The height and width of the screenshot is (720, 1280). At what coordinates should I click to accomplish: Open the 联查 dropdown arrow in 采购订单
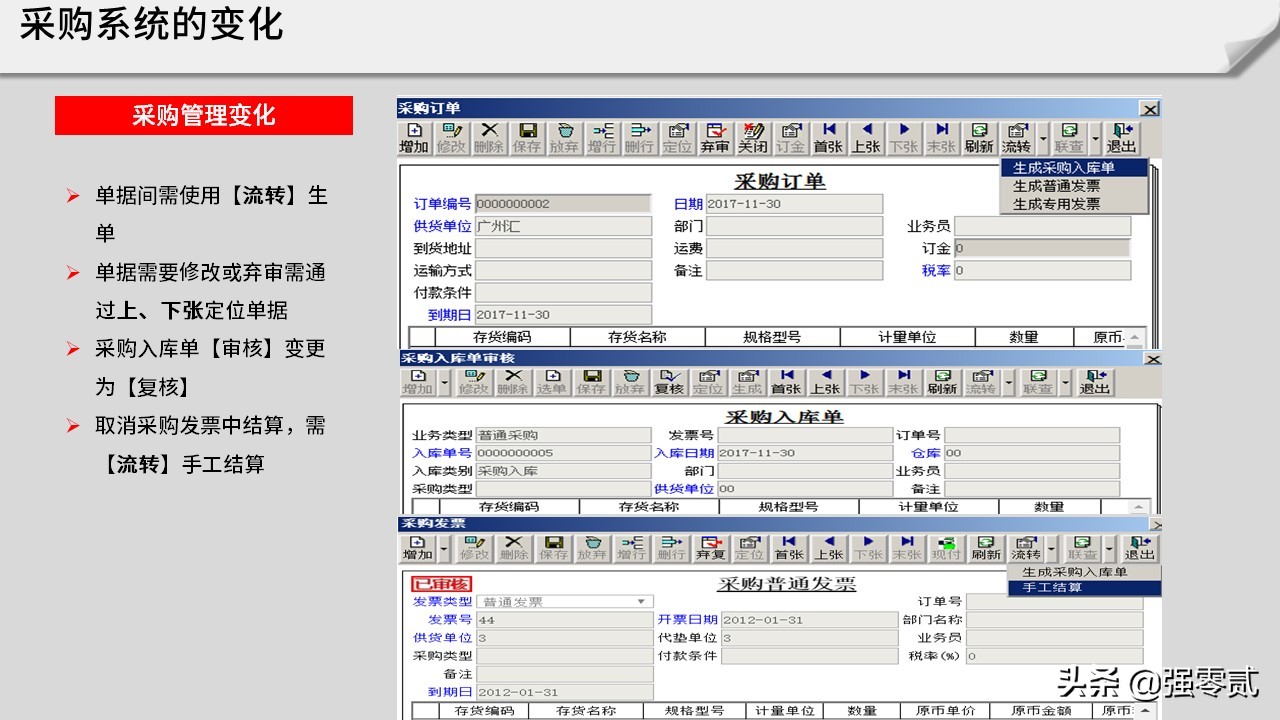(x=1095, y=138)
